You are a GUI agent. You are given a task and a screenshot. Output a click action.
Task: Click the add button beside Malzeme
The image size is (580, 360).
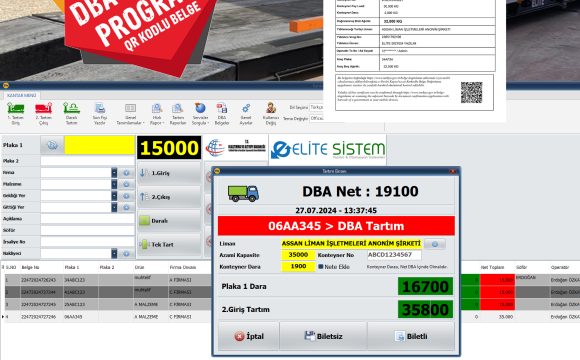[x=126, y=184]
